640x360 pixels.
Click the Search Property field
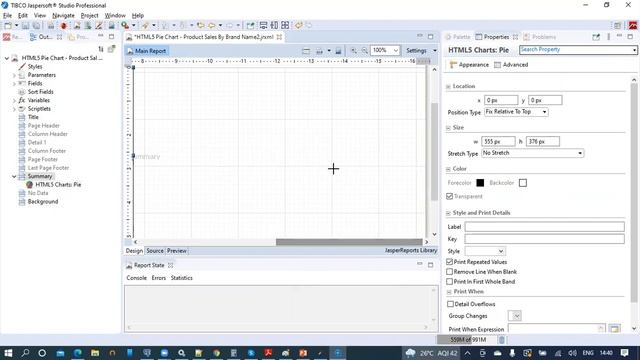[x=578, y=50]
